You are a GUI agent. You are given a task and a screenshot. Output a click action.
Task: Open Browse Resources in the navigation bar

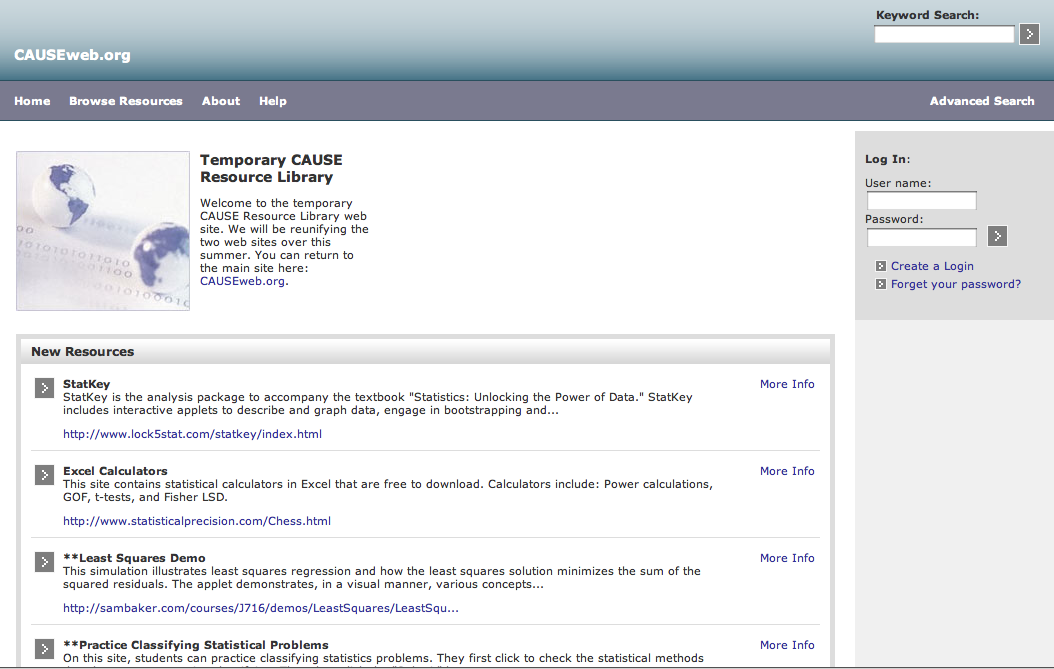(126, 101)
